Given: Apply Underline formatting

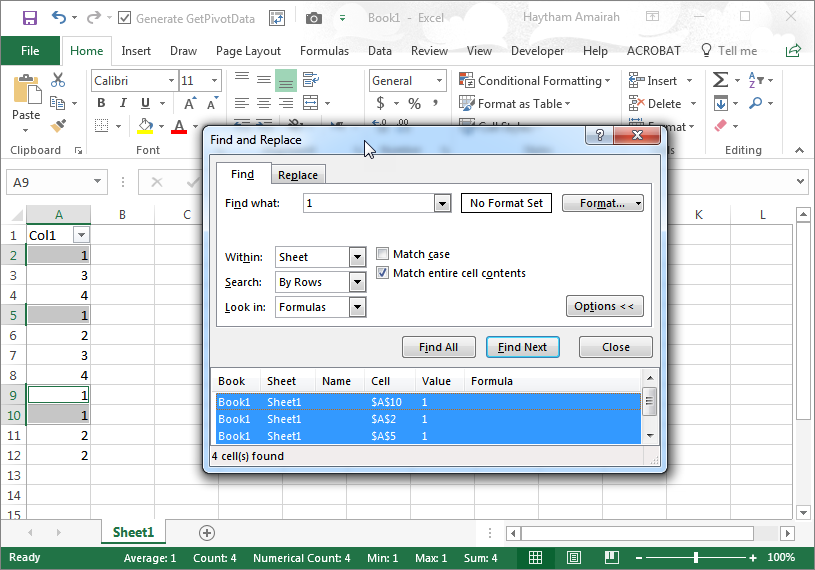Looking at the screenshot, I should [146, 103].
